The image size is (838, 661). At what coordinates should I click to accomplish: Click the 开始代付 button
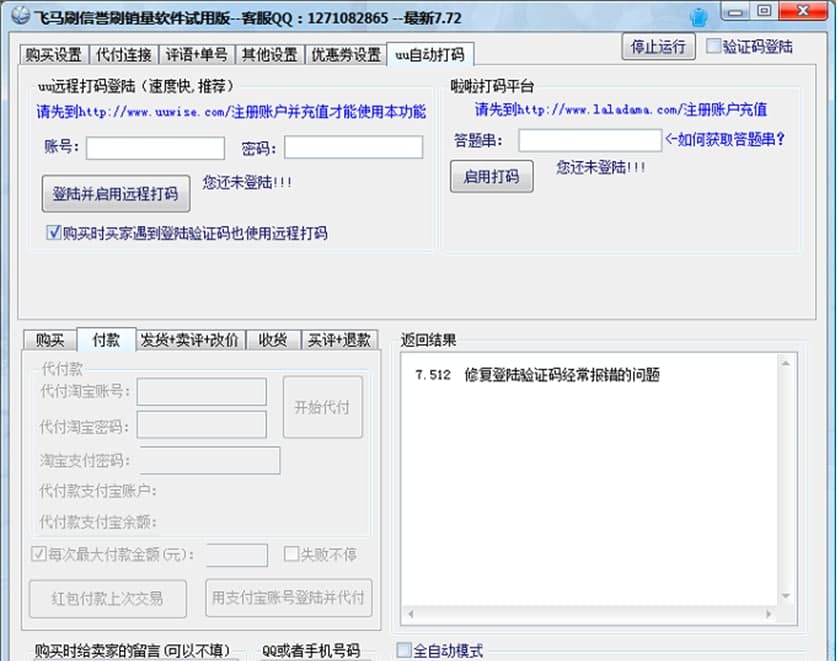coord(322,407)
